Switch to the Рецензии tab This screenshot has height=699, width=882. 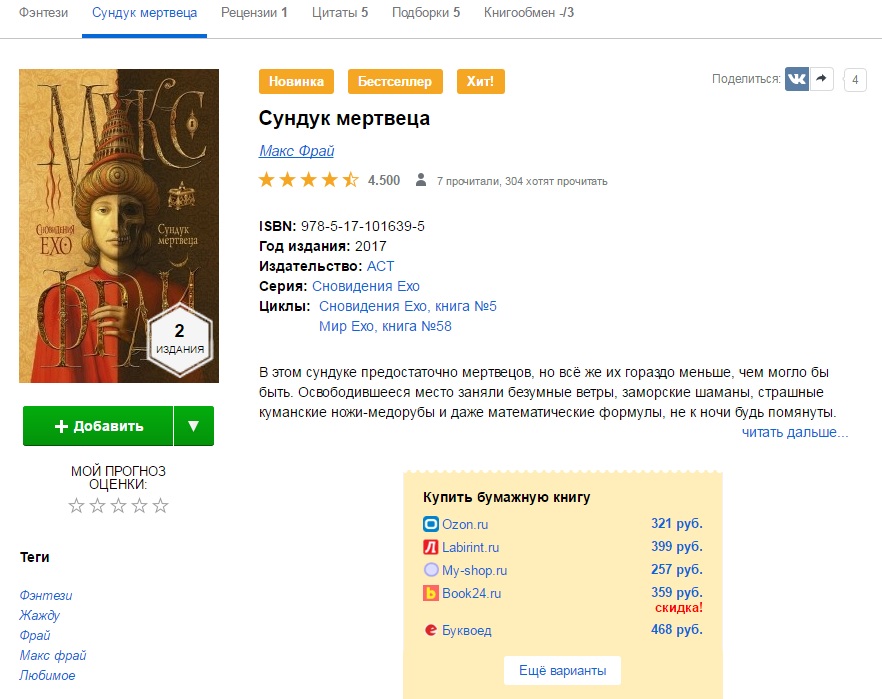coord(254,12)
